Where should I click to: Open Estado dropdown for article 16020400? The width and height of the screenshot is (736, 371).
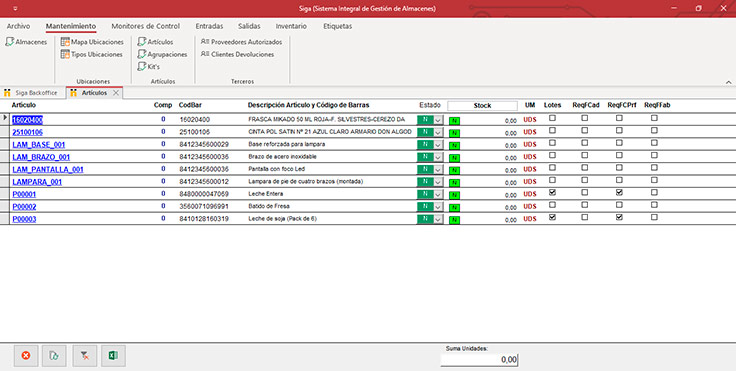point(438,120)
